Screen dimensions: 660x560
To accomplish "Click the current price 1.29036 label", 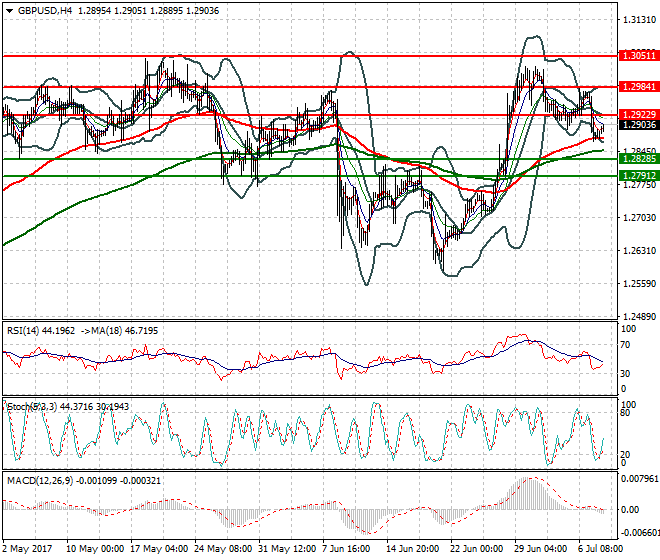I will [639, 125].
